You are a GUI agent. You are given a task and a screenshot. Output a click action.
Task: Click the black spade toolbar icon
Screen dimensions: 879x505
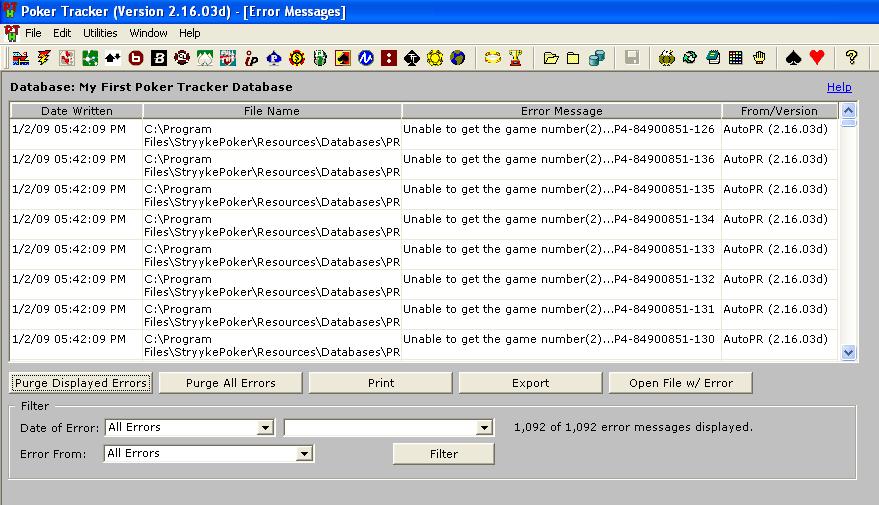pos(793,58)
